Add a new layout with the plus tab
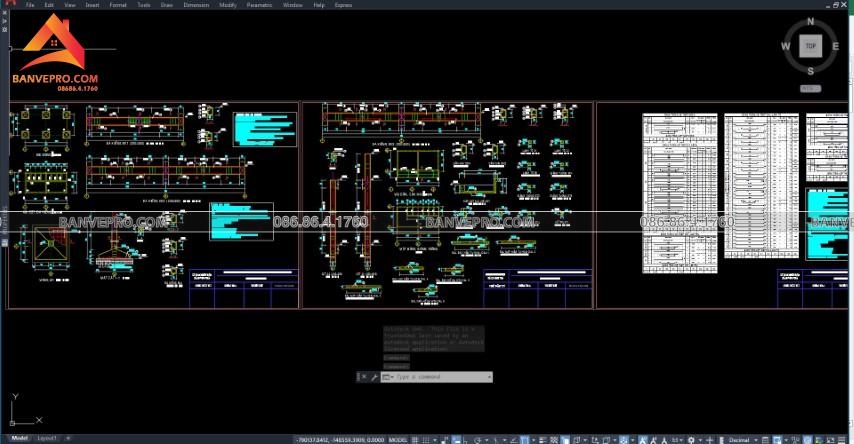Screen dimensions: 854x444 click(68, 438)
